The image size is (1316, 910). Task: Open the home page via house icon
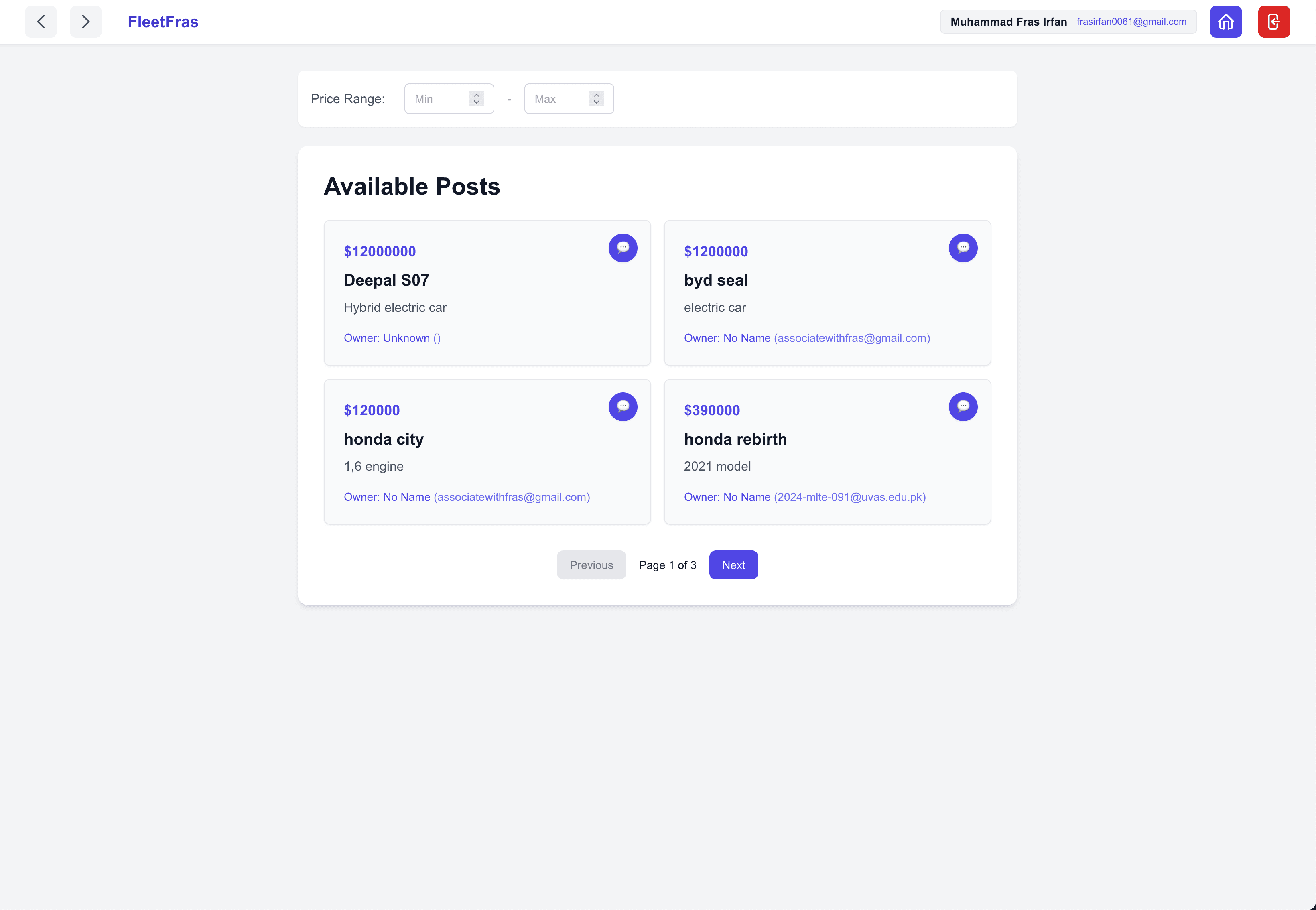(x=1226, y=22)
